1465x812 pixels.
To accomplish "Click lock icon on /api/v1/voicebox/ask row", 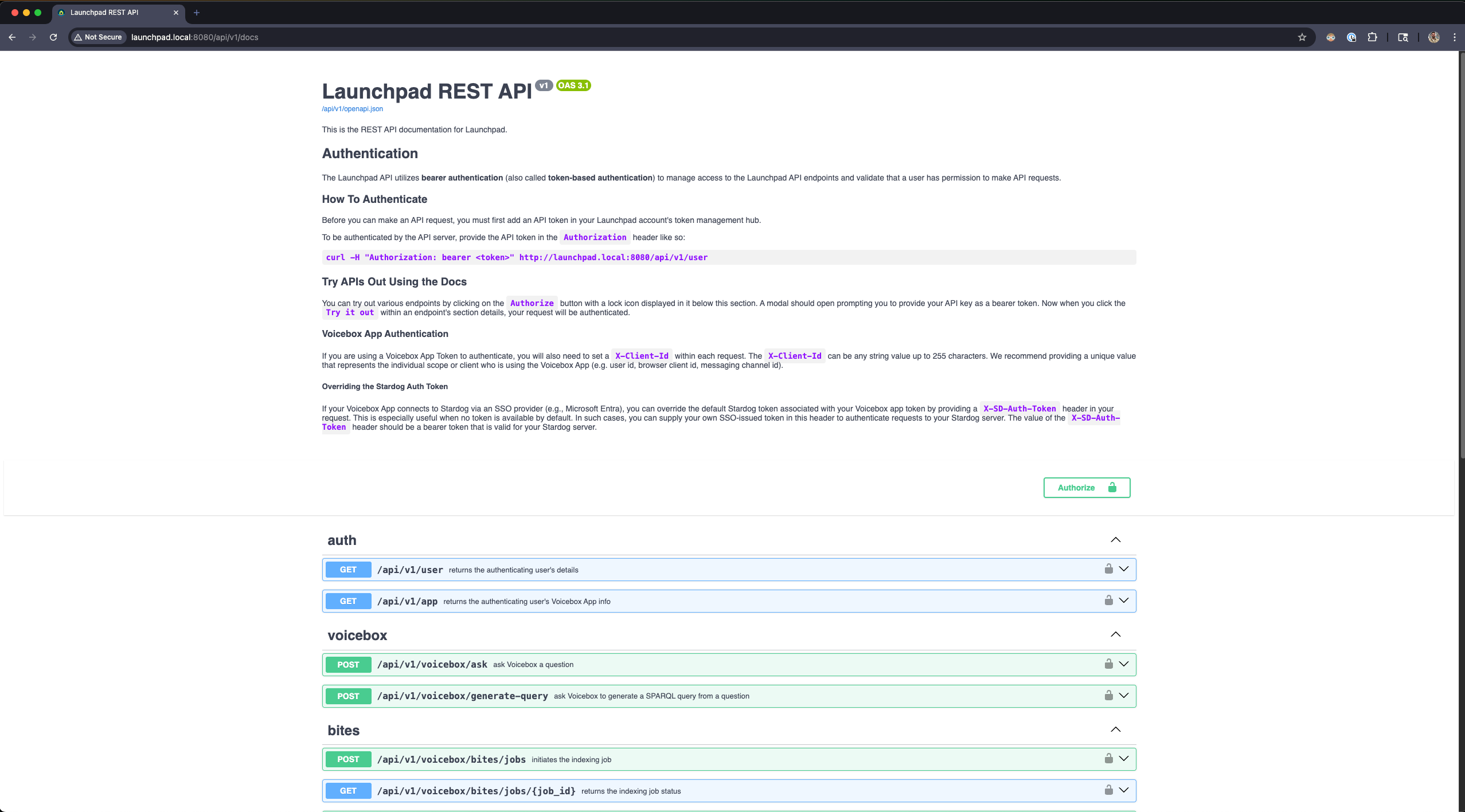I will coord(1108,664).
